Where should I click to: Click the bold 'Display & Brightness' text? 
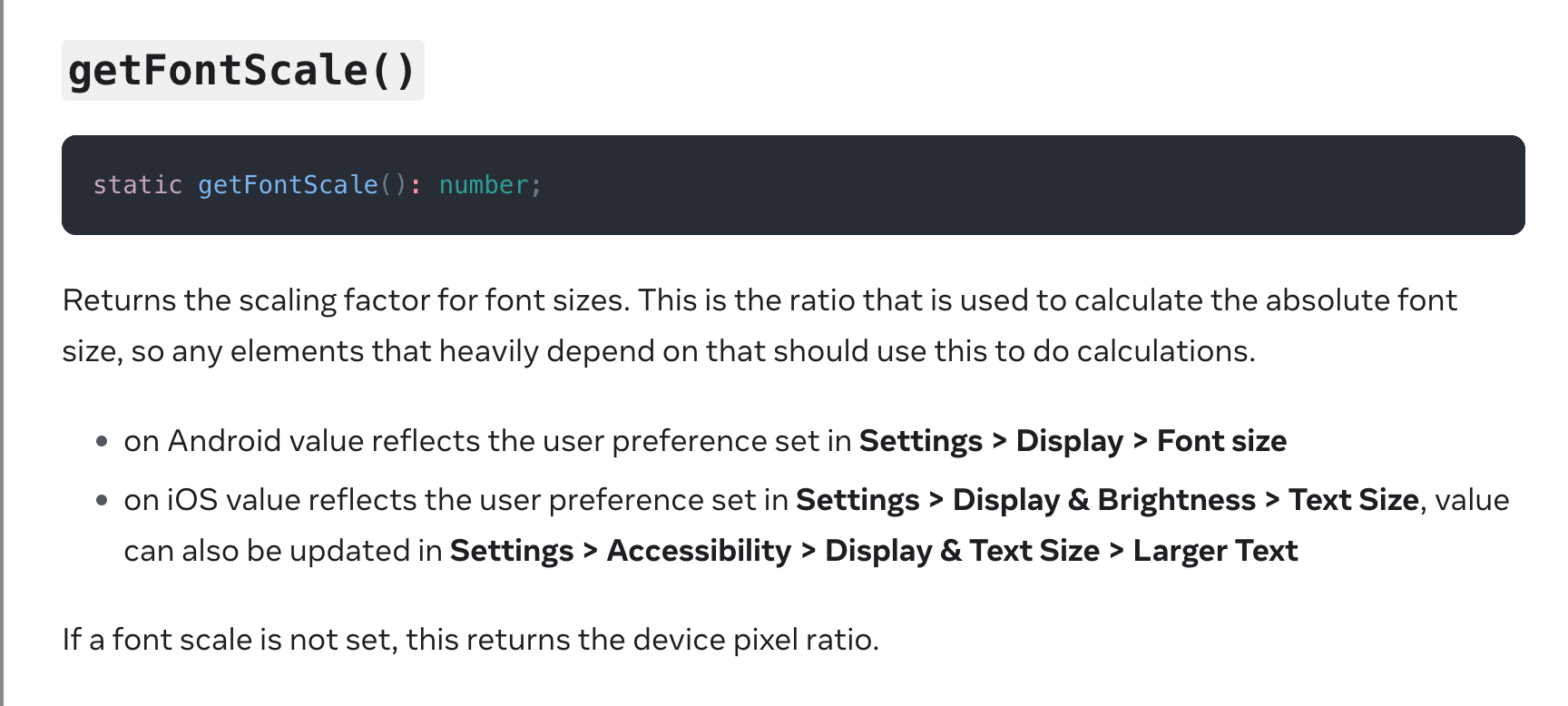point(1103,500)
